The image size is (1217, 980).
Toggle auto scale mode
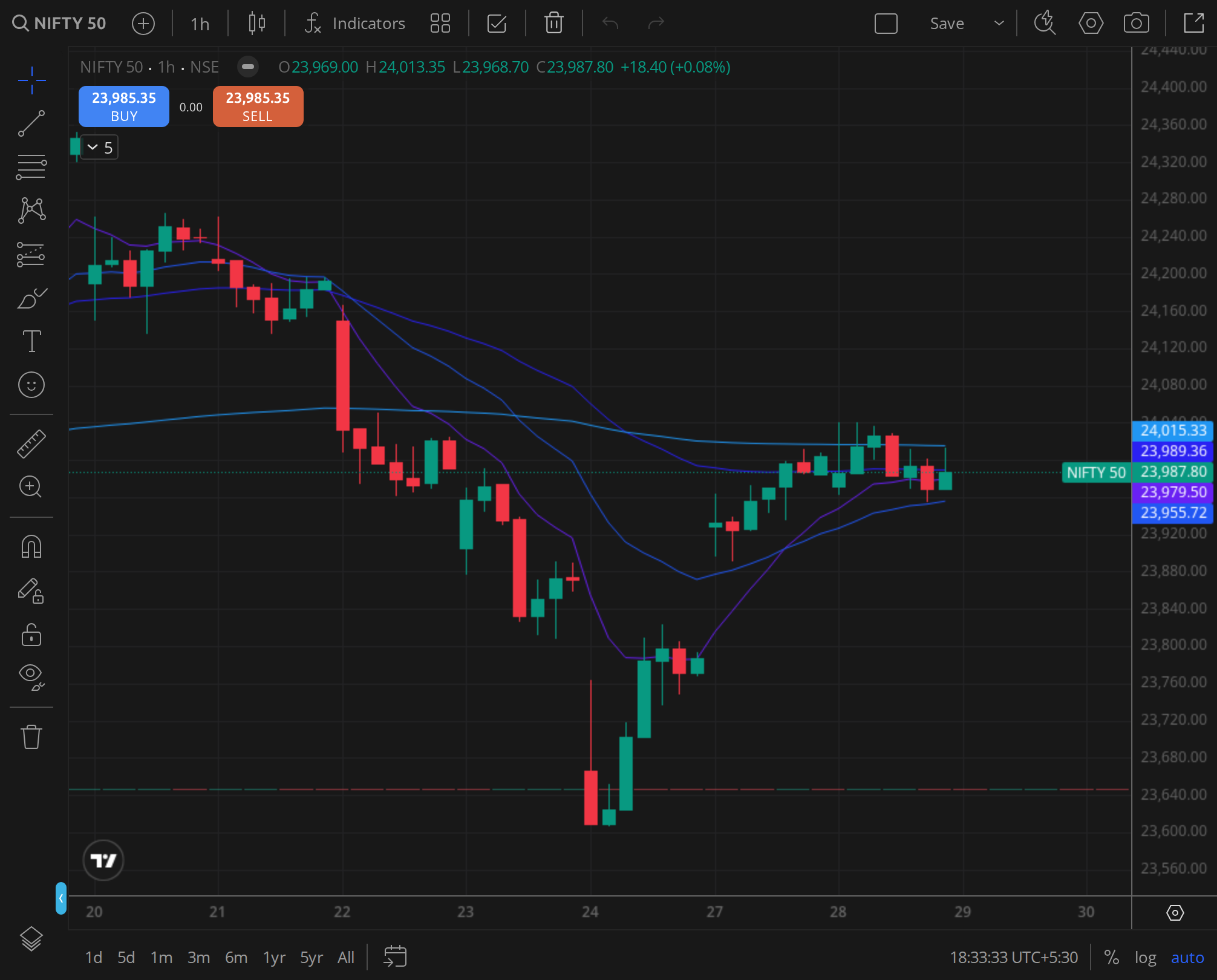[x=1187, y=958]
